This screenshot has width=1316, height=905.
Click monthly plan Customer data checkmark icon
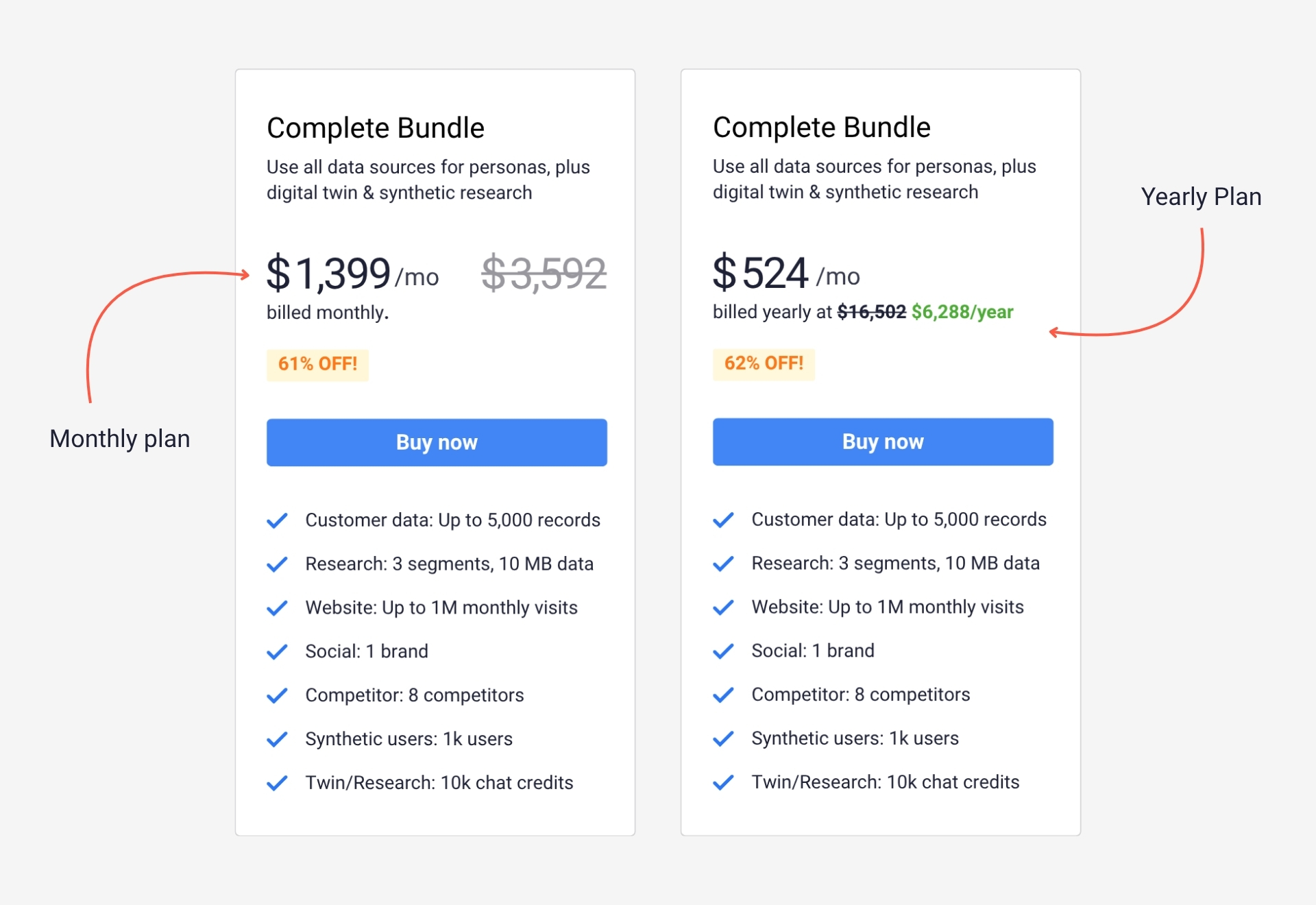[x=277, y=521]
